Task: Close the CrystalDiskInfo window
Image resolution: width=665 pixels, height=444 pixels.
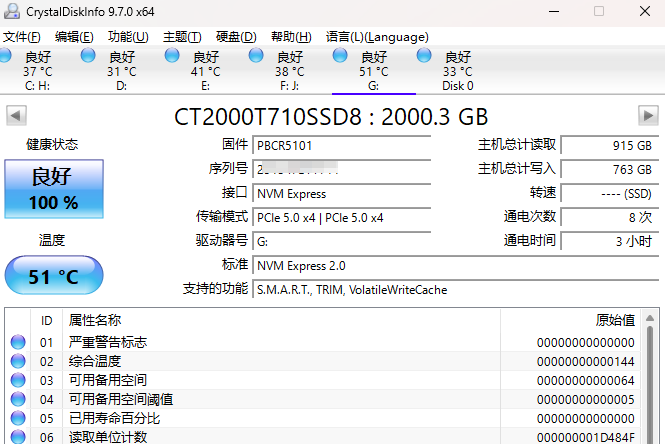Action: click(x=645, y=11)
